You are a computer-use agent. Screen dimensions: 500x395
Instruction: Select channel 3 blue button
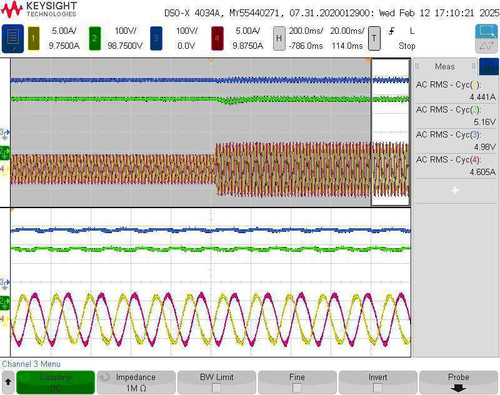point(156,38)
